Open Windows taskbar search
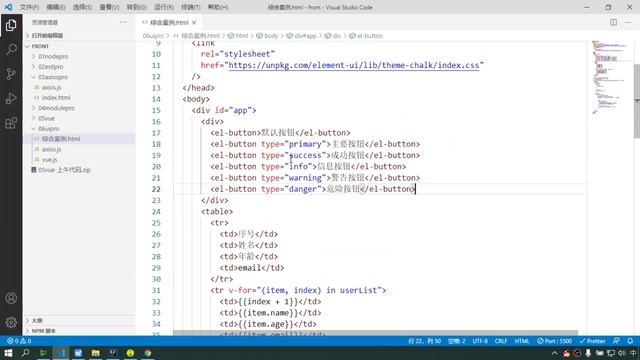The height and width of the screenshot is (360, 640). [x=25, y=353]
